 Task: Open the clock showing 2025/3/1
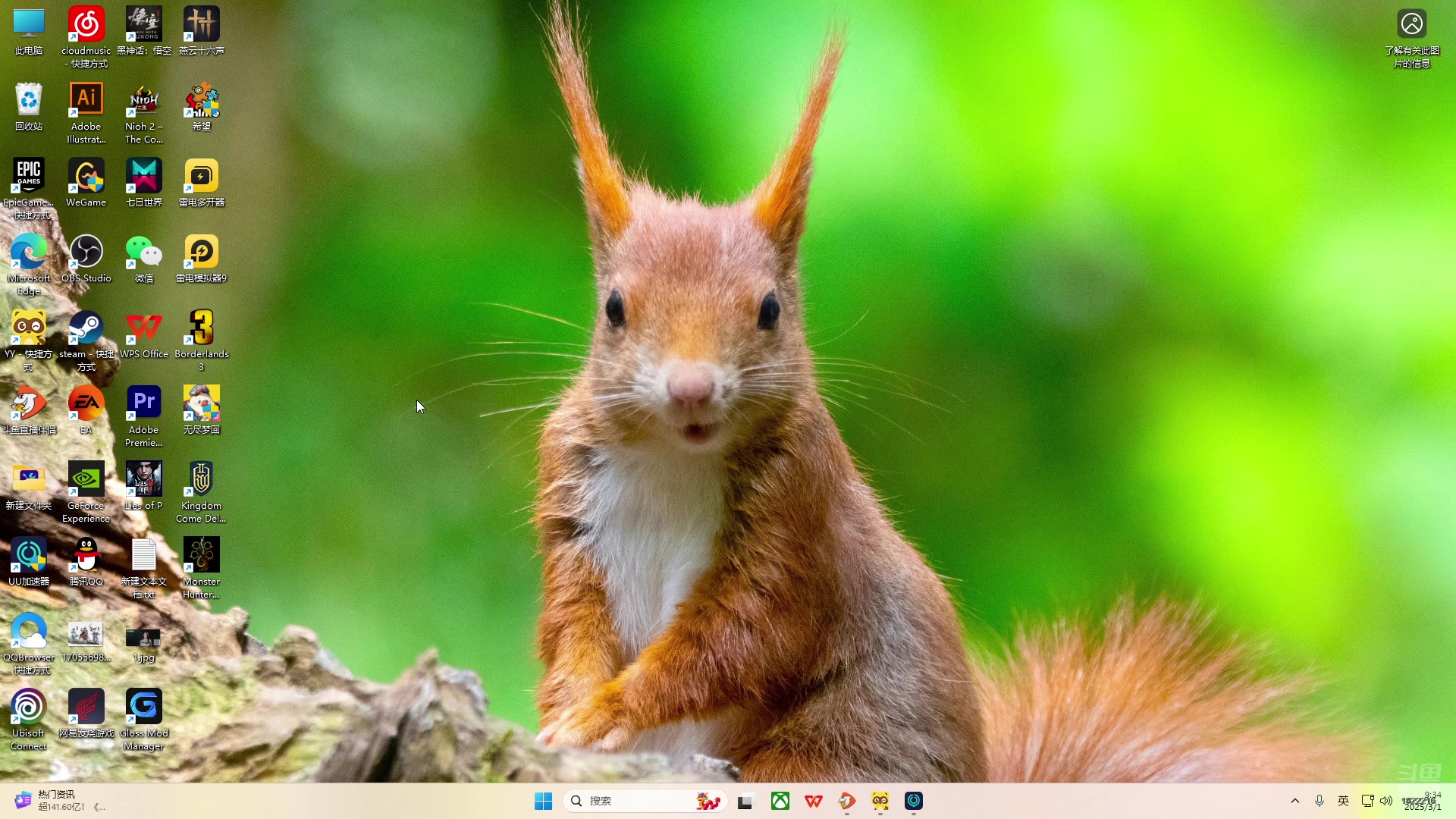(x=1423, y=801)
